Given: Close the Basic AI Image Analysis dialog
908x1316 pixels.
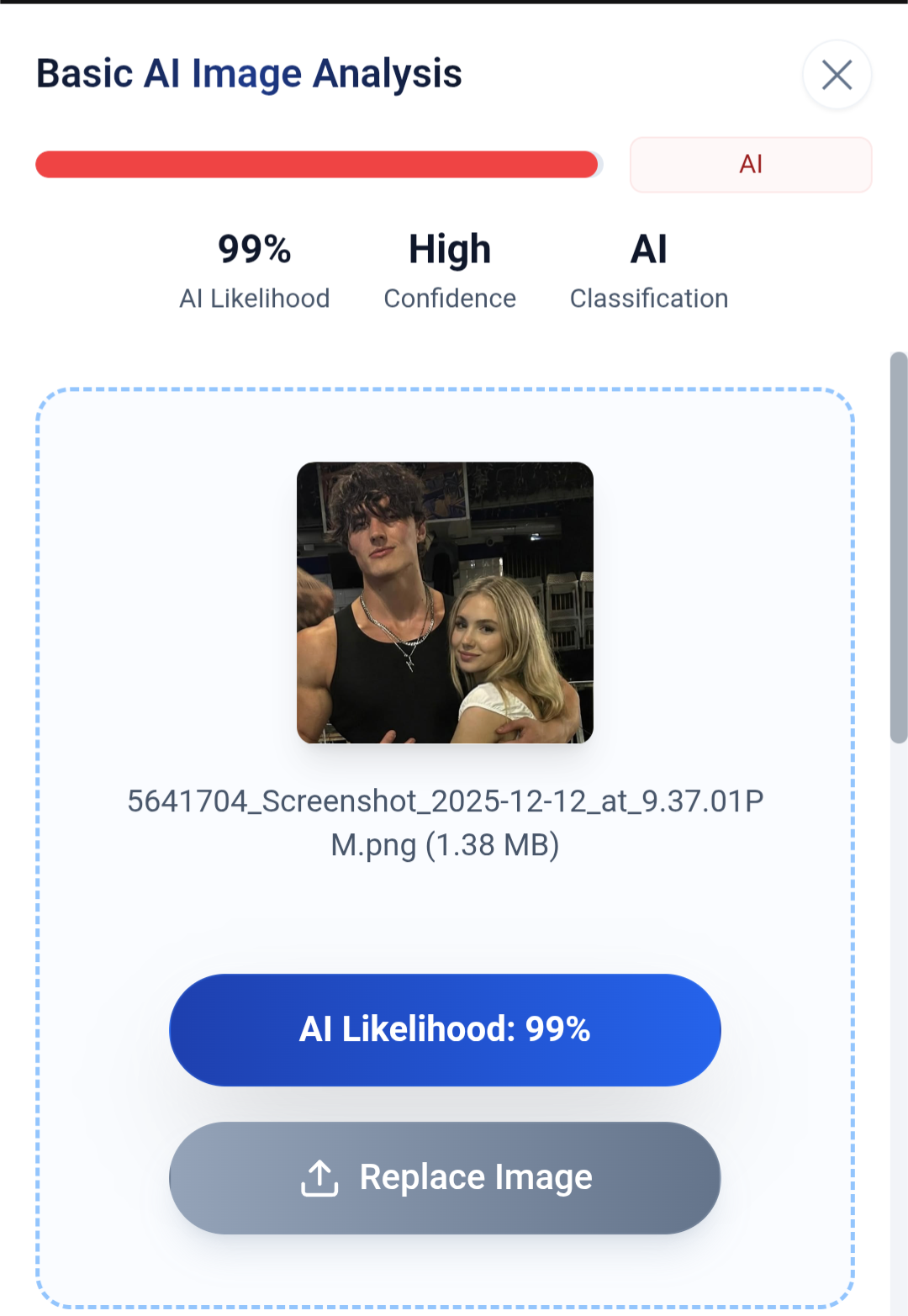Looking at the screenshot, I should point(837,75).
